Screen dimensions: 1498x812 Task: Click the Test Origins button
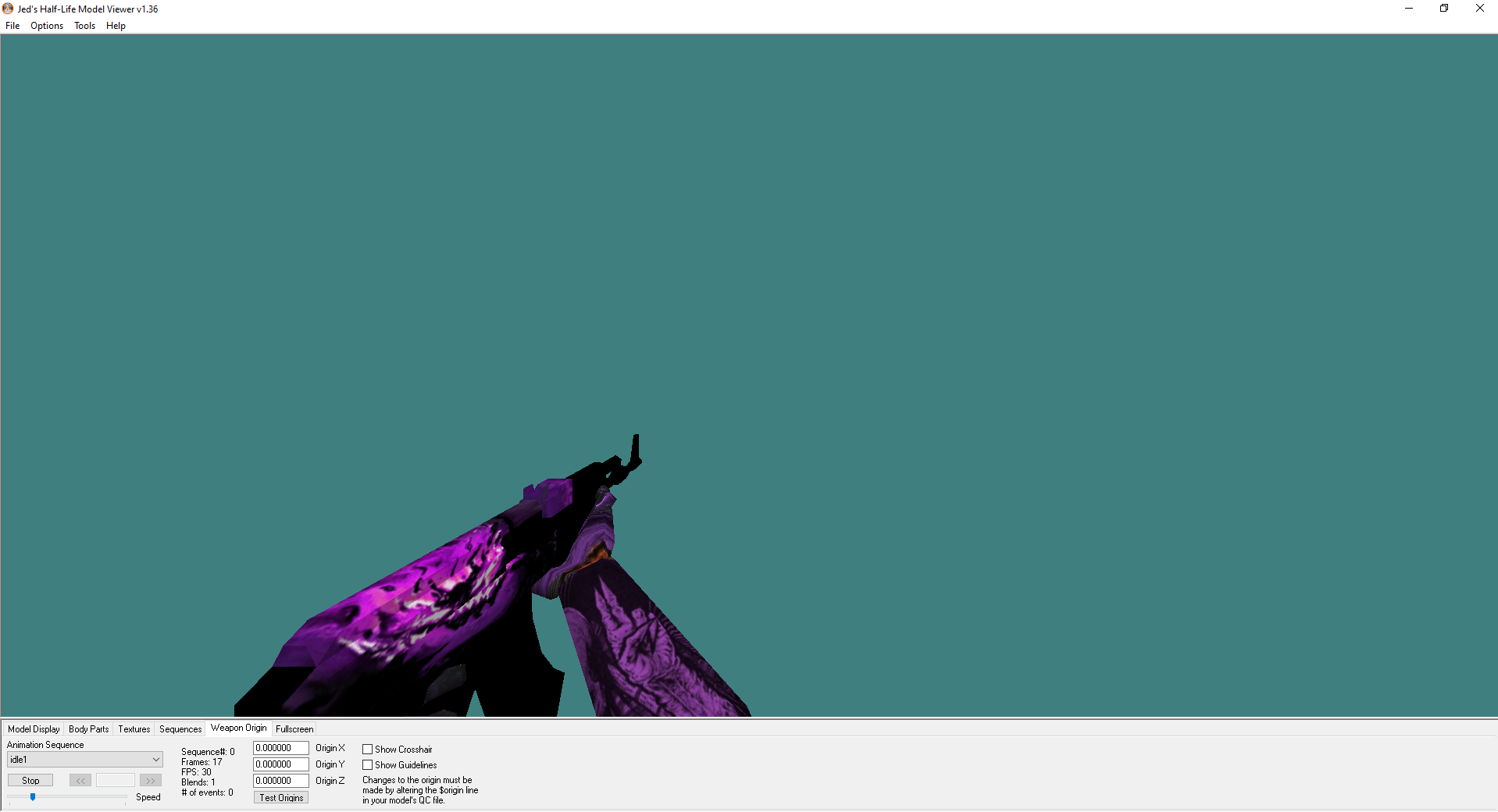point(281,798)
